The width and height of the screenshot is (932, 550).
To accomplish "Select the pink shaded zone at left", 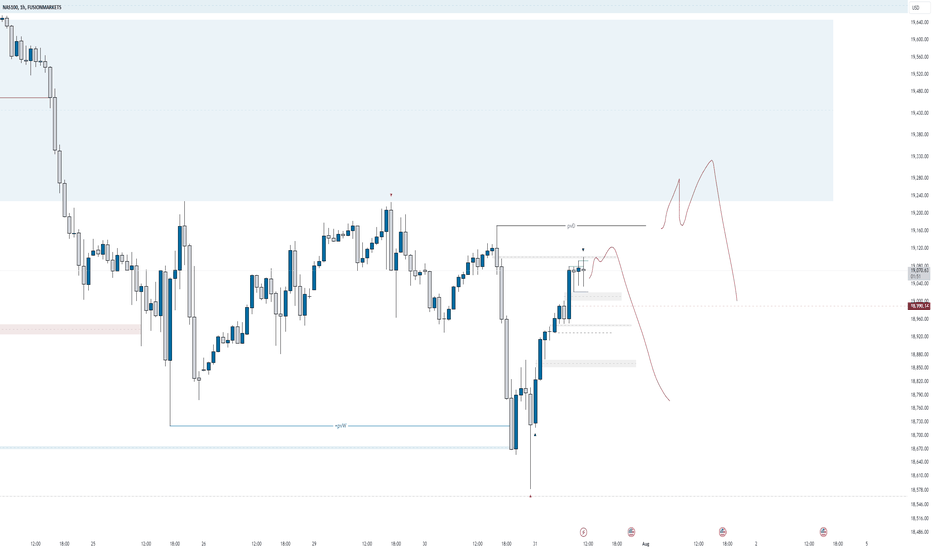I will coord(70,329).
